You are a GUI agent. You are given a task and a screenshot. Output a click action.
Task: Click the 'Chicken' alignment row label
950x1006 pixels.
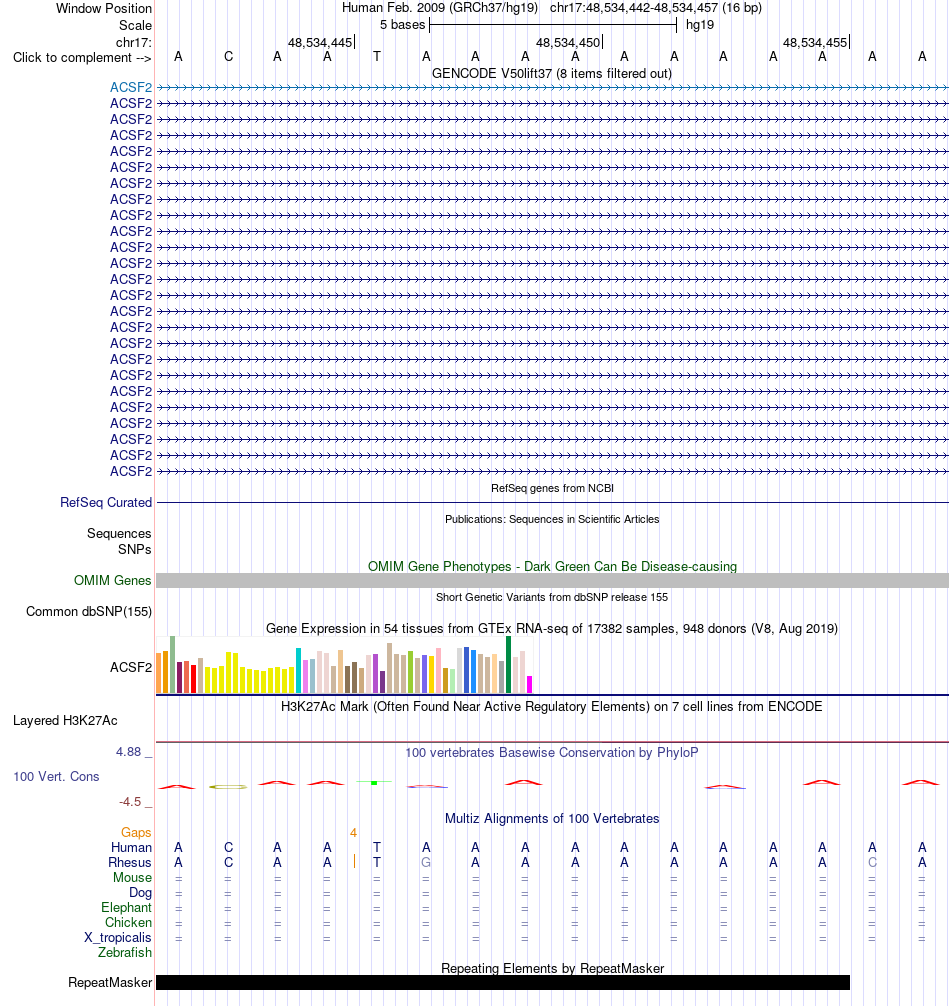tap(128, 922)
